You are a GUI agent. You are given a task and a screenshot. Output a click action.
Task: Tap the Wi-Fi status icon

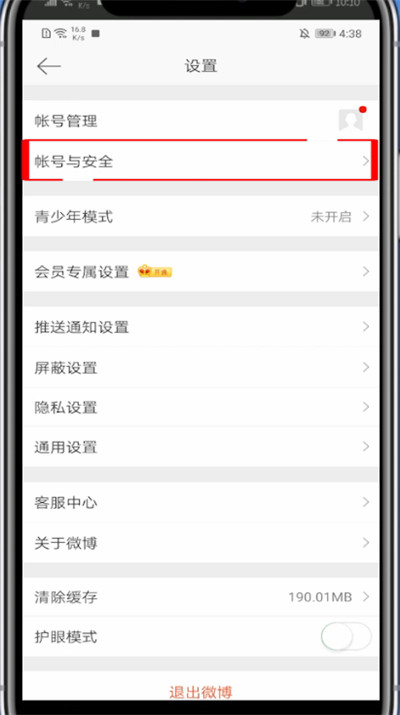(x=60, y=33)
